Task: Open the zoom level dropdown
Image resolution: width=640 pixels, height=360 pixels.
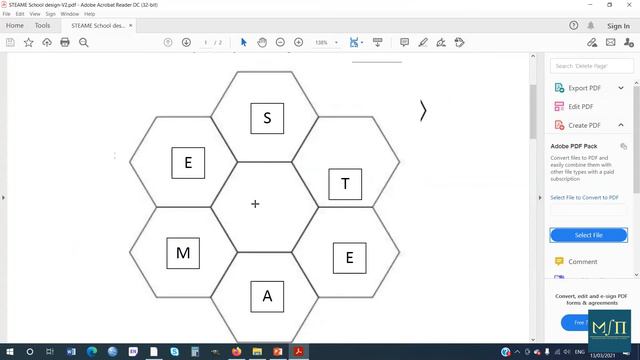Action: coord(336,42)
